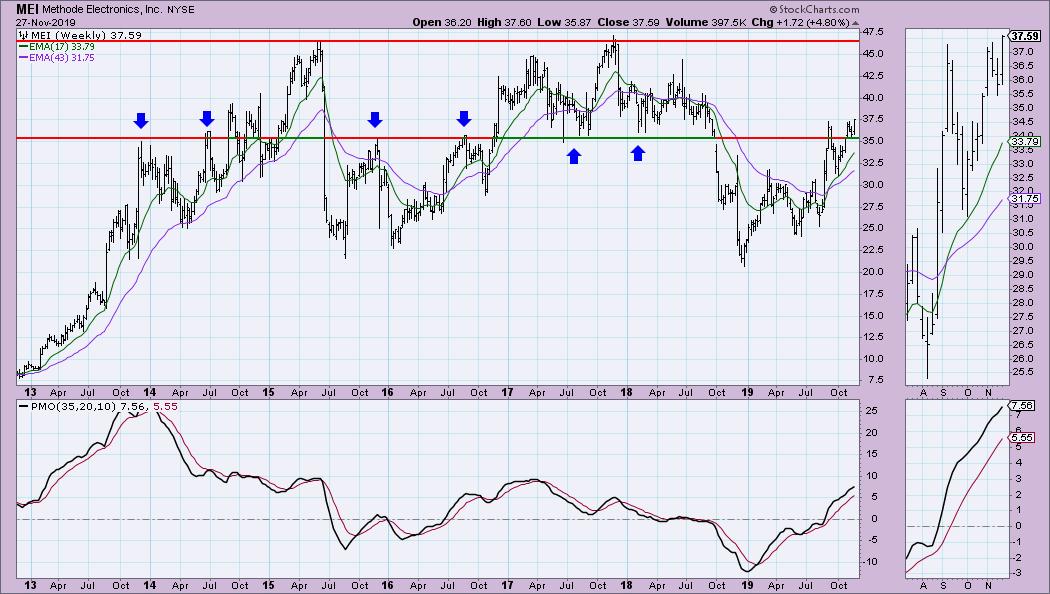Screen dimensions: 1050x594
Task: Click the 45.0 price axis label
Action: point(873,54)
